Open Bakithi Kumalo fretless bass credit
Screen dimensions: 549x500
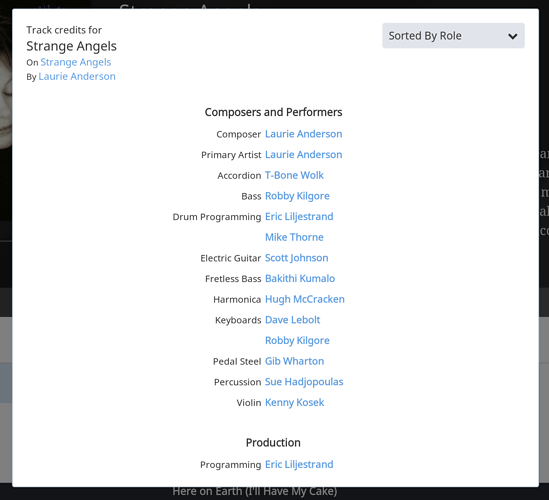tap(300, 278)
